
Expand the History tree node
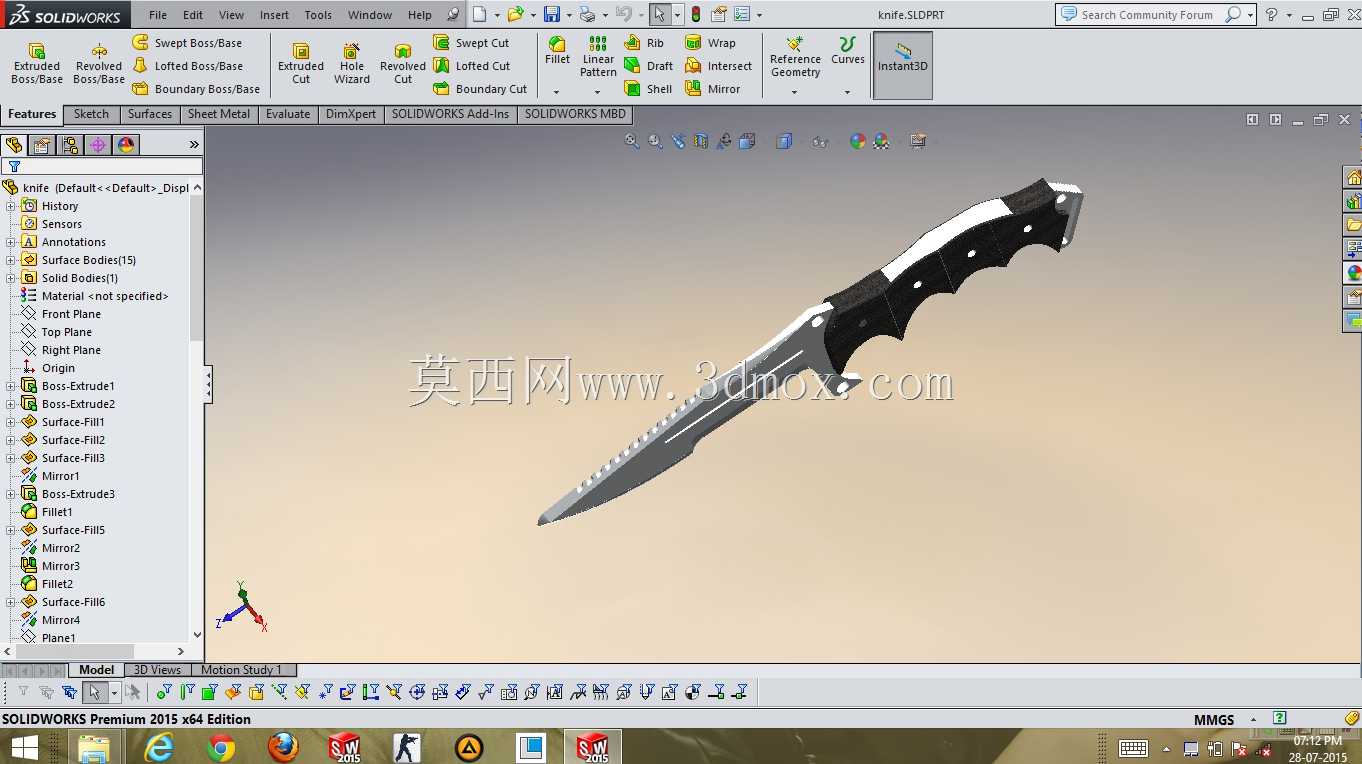click(x=11, y=206)
